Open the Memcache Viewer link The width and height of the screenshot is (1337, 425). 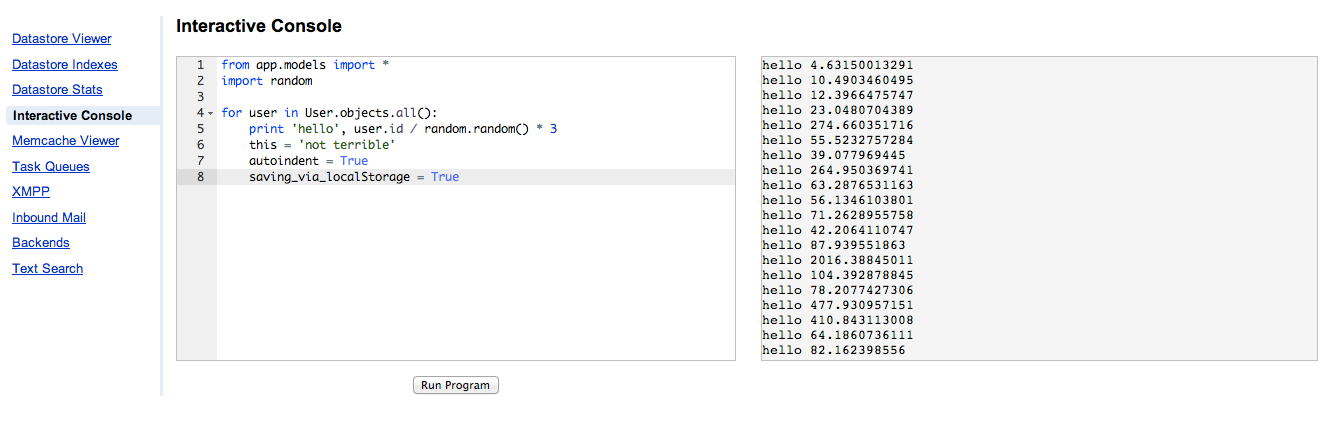(66, 141)
